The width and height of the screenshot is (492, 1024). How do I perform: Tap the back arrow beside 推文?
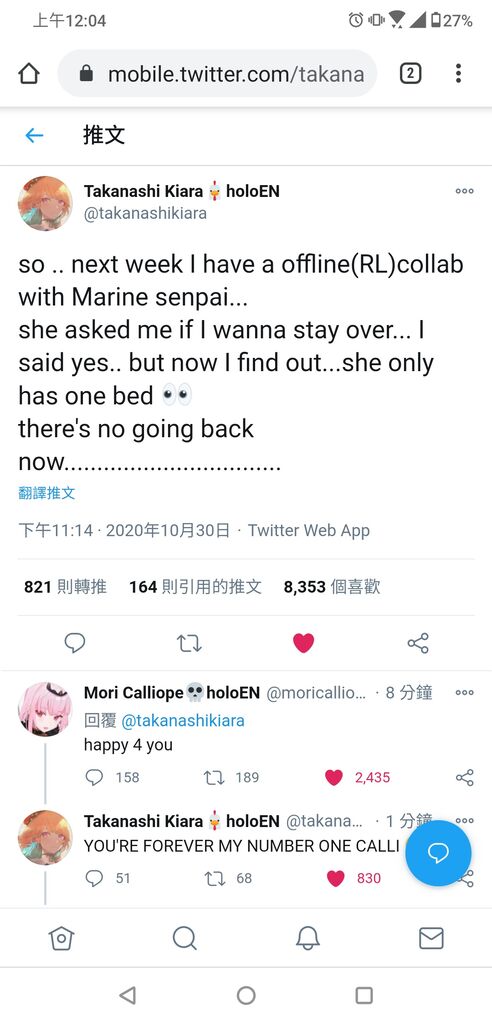click(x=34, y=135)
